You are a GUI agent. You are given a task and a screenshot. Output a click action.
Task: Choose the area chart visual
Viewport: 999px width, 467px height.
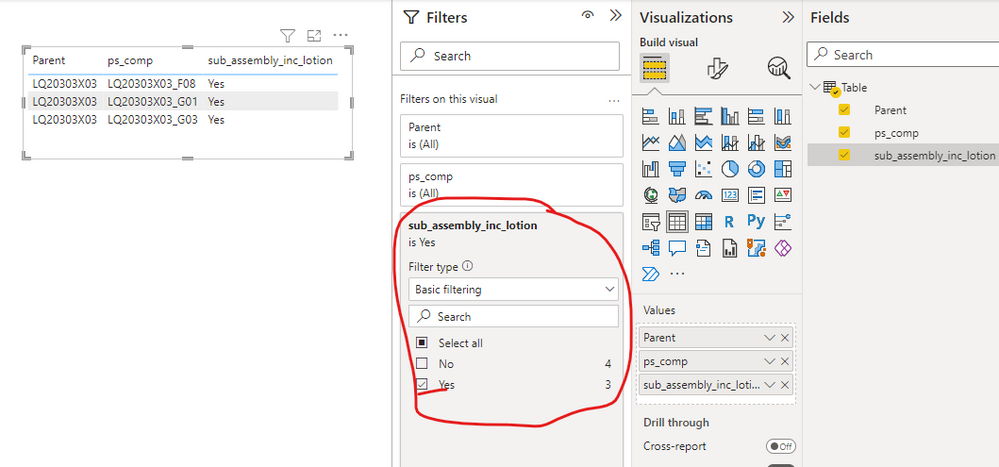point(677,142)
